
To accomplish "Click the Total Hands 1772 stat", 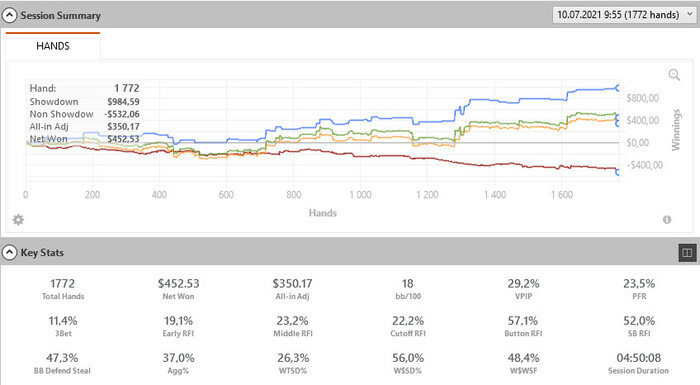I will (62, 289).
